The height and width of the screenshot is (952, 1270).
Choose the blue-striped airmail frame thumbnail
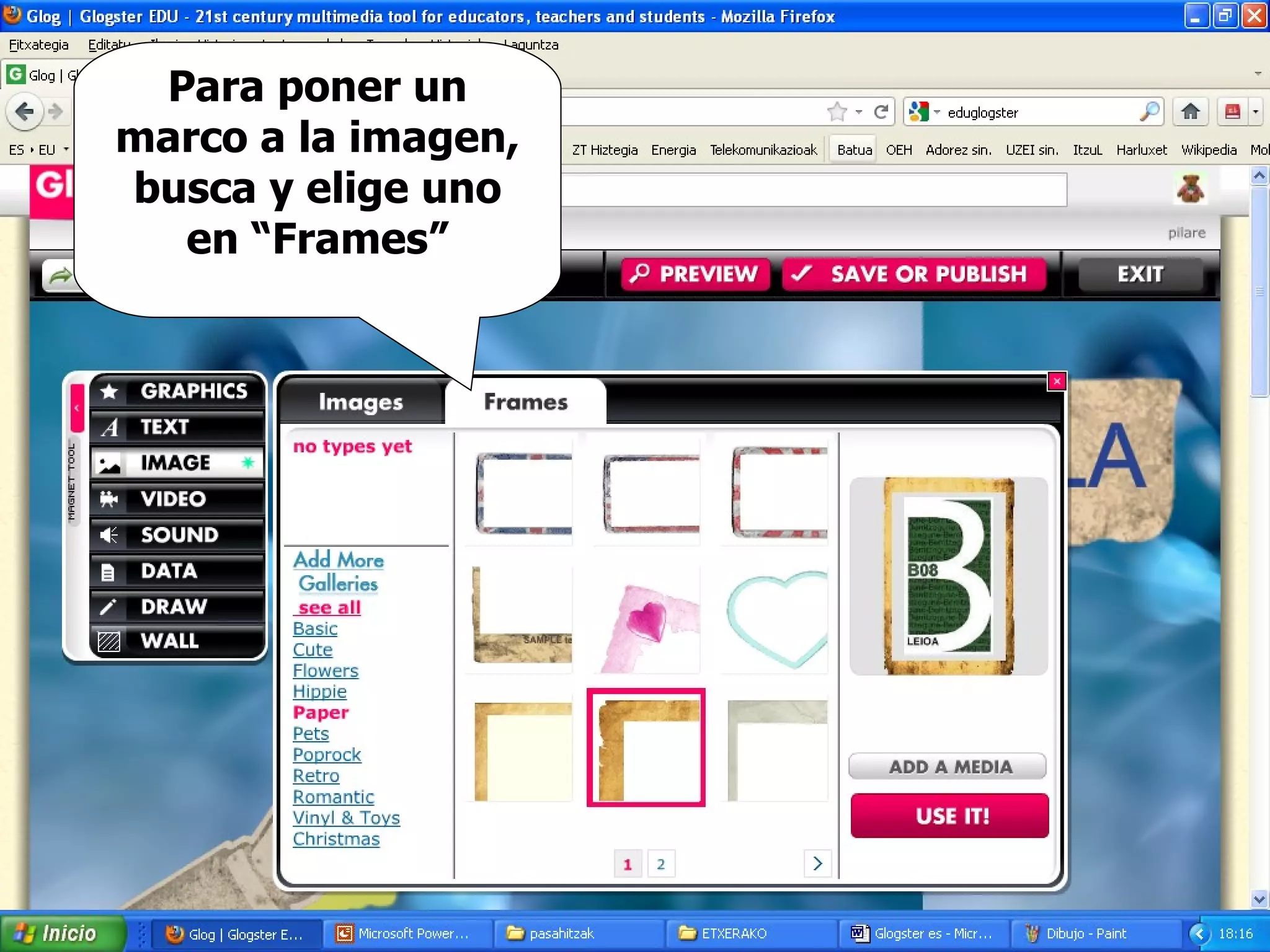click(520, 493)
